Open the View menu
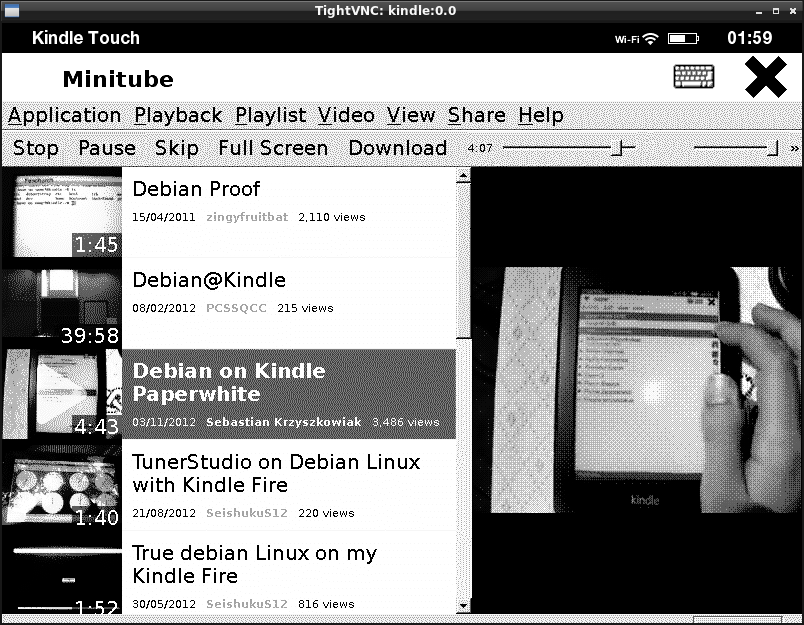The height and width of the screenshot is (625, 804). click(x=411, y=115)
